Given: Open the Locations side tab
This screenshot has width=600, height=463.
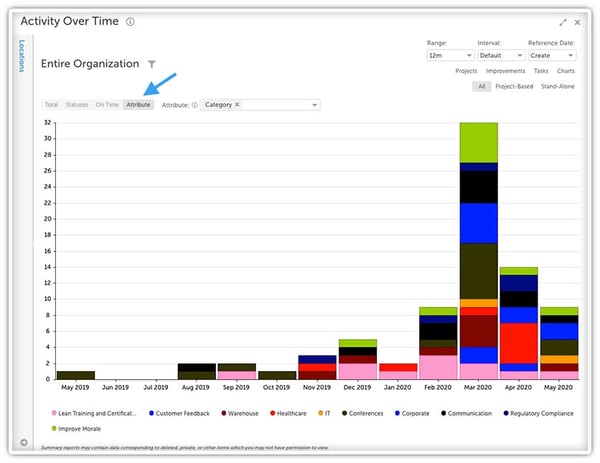Looking at the screenshot, I should (x=22, y=56).
